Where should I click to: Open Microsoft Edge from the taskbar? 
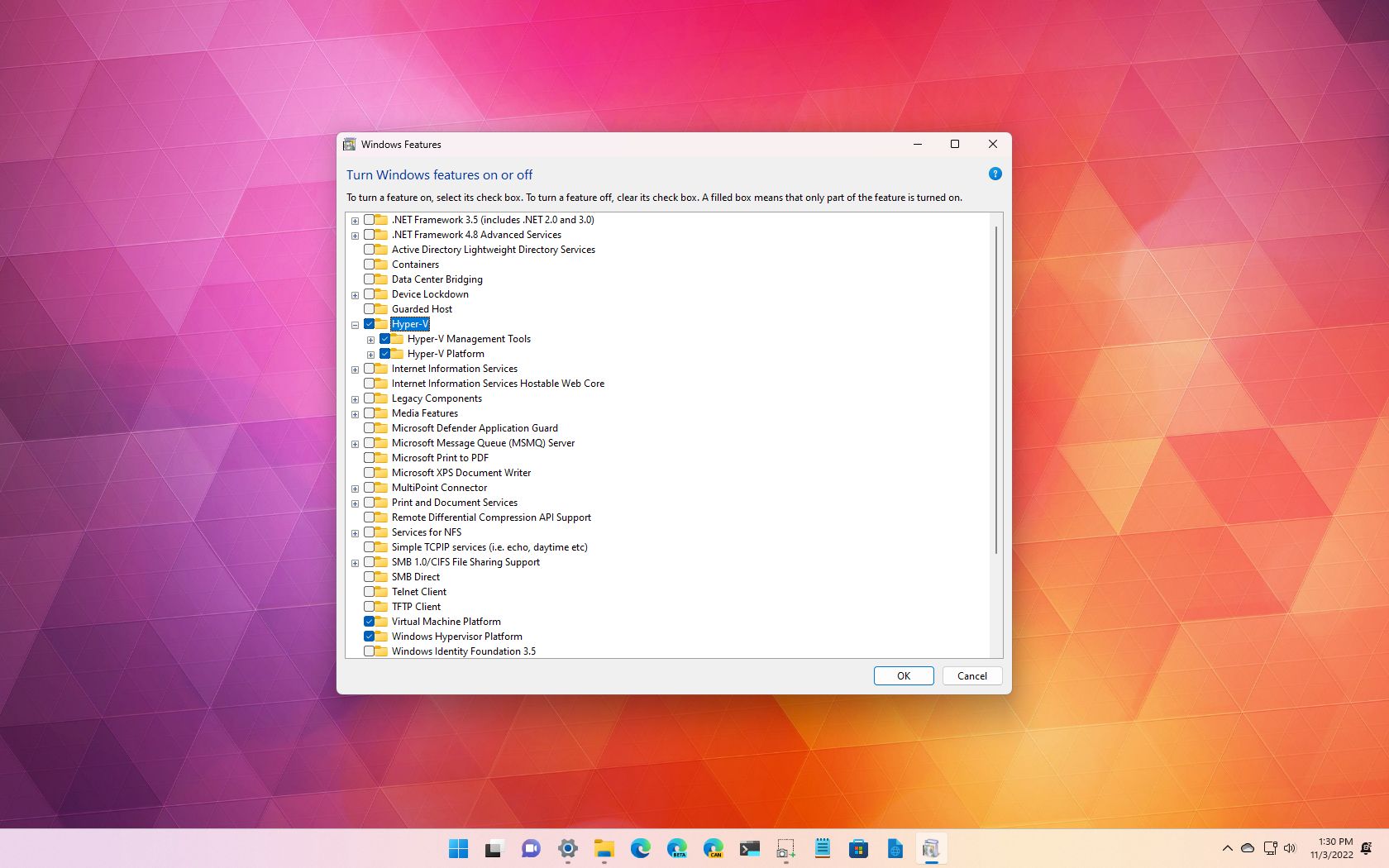(x=642, y=848)
